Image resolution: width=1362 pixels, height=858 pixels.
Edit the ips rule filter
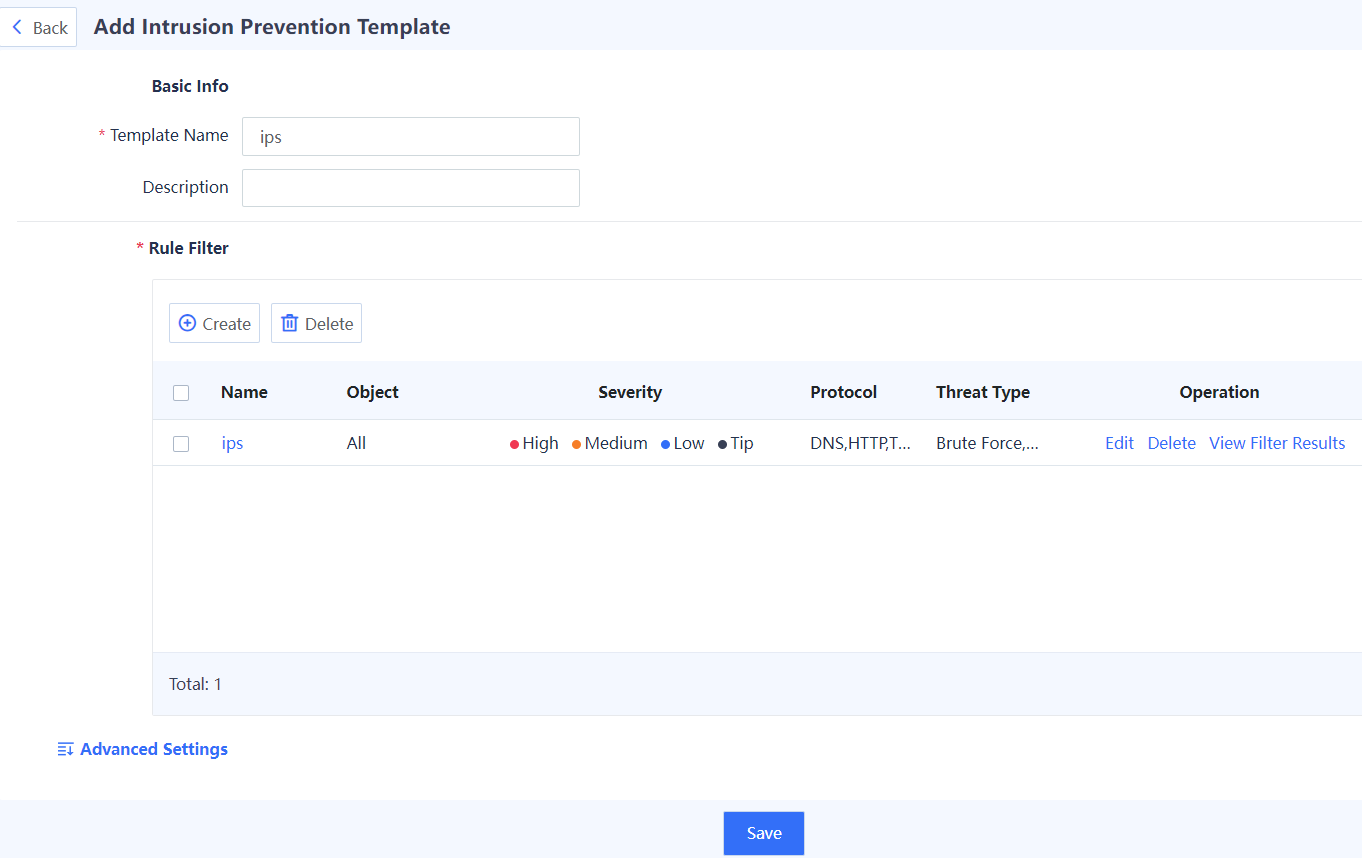point(1119,443)
